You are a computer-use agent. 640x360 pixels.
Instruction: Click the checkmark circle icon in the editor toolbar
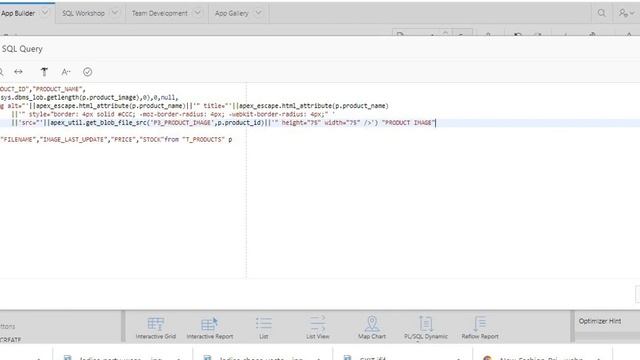point(87,72)
